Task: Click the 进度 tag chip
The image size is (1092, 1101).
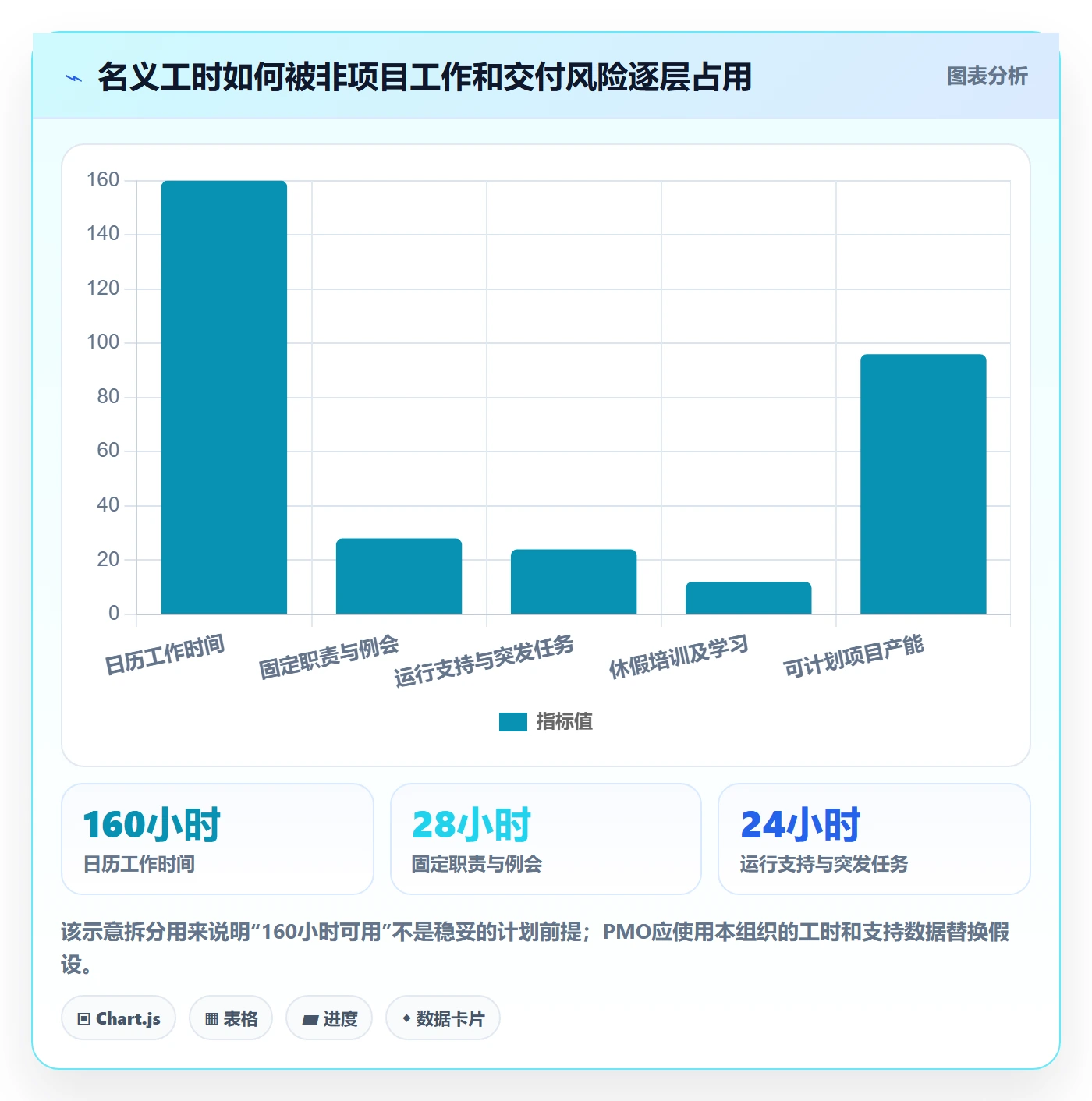Action: click(329, 1018)
